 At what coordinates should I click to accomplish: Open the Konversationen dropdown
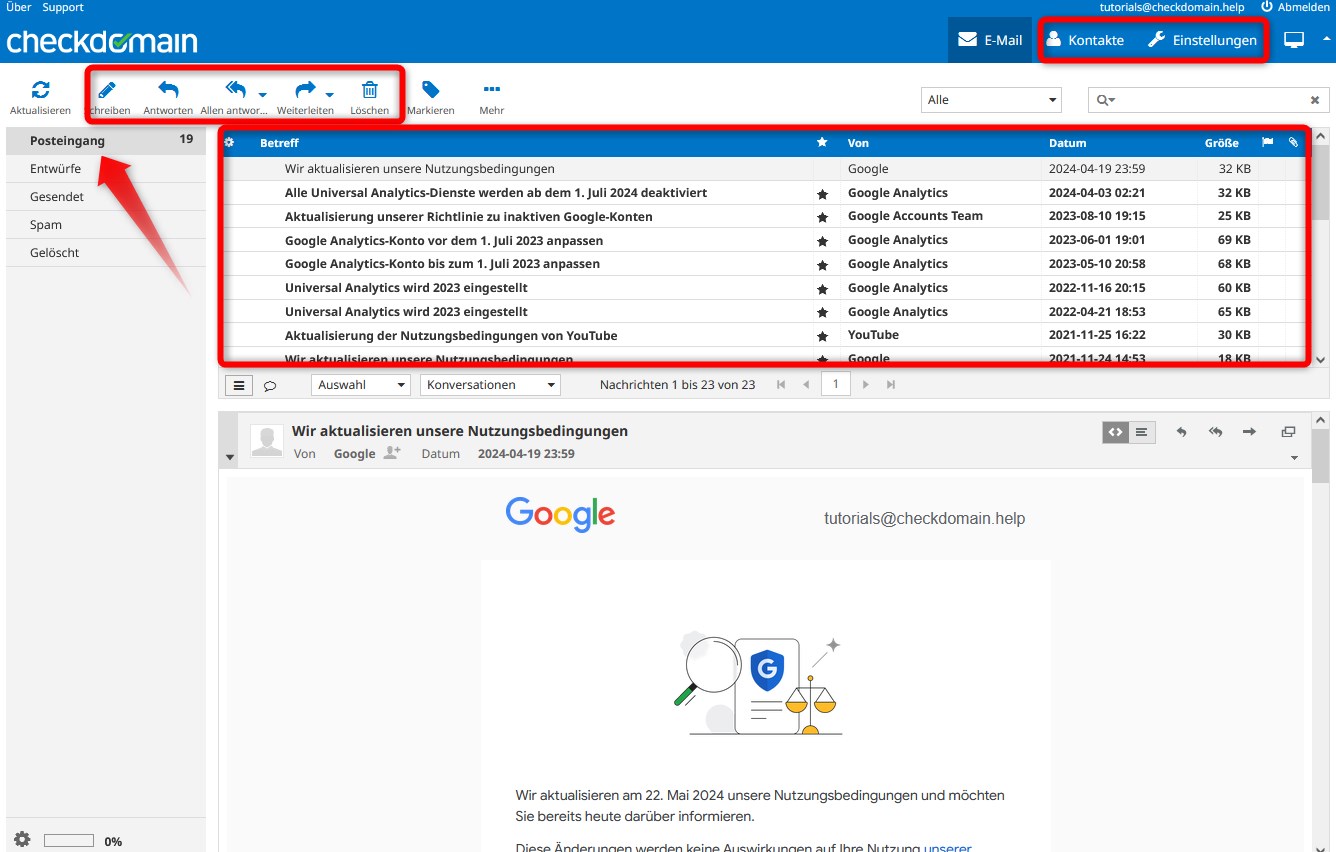pos(490,385)
